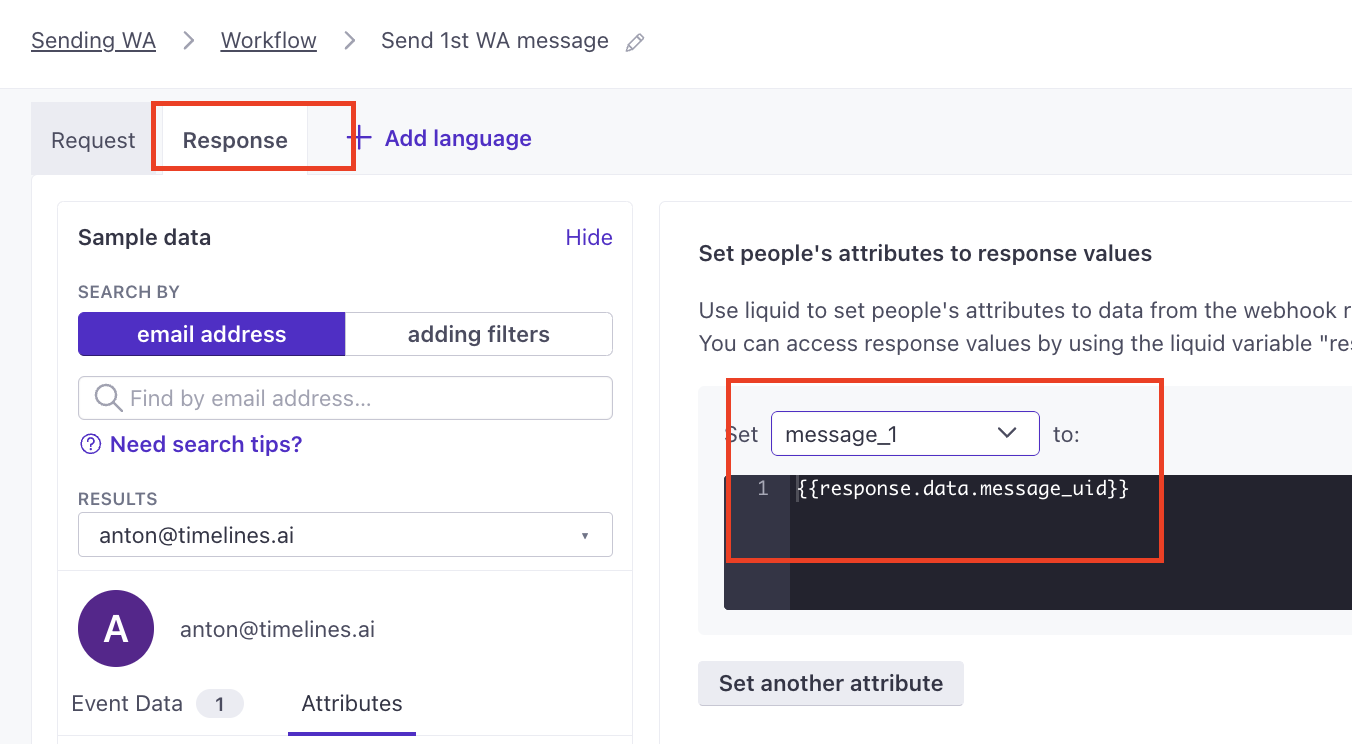Show the Attributes tab
The width and height of the screenshot is (1352, 744).
click(352, 703)
